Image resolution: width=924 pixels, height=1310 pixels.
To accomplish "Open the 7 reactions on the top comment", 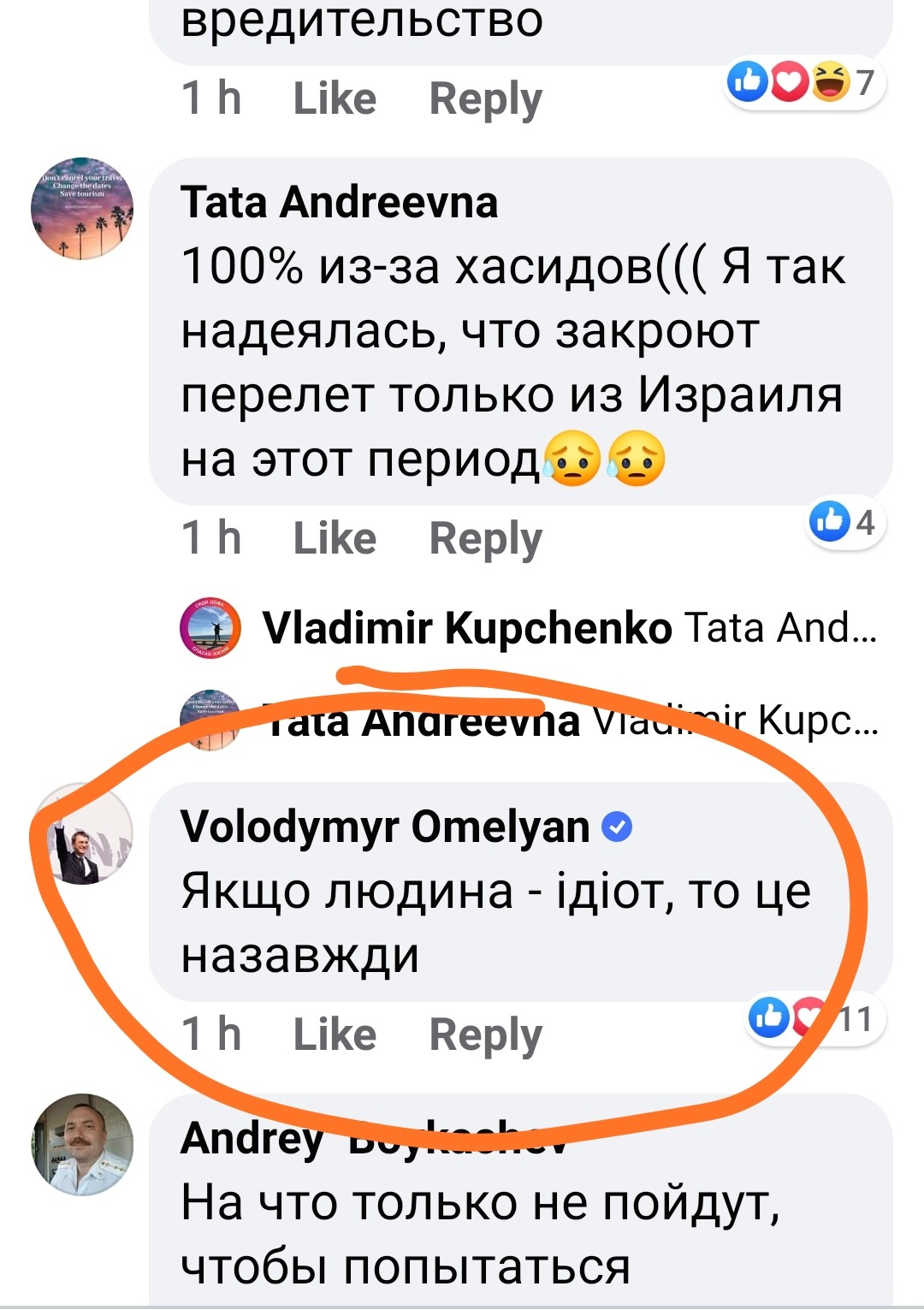I will pyautogui.click(x=803, y=83).
